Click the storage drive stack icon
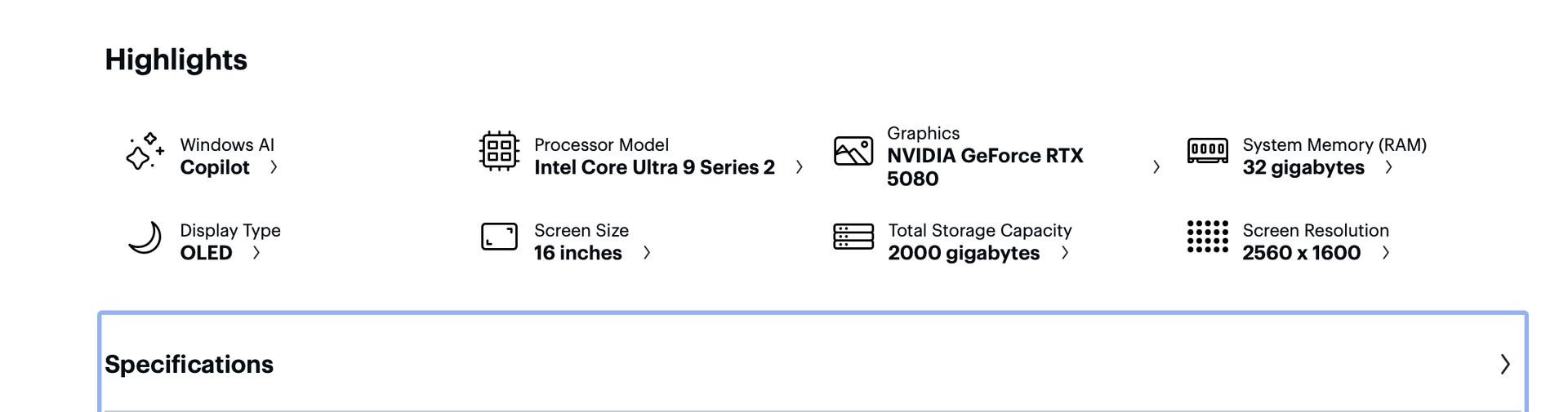 pos(853,237)
